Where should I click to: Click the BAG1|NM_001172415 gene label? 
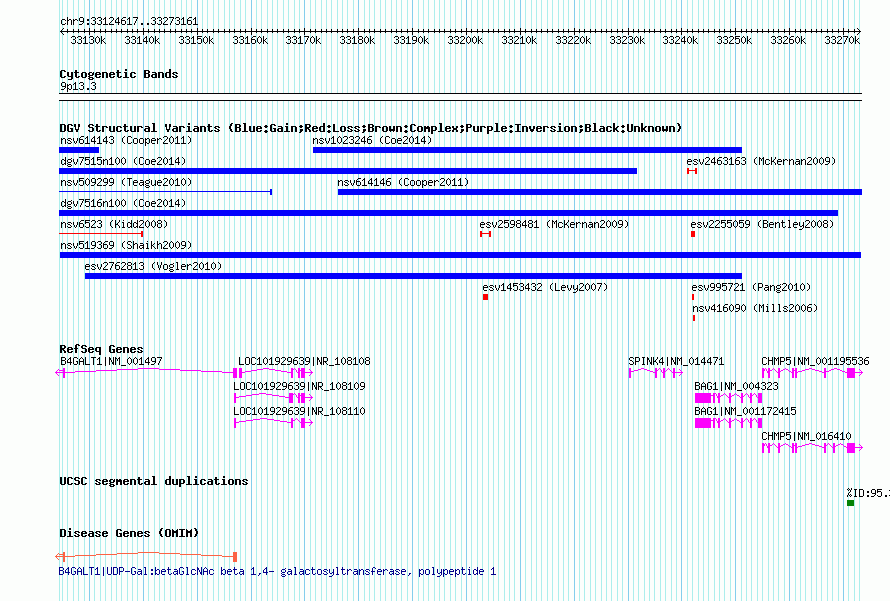click(745, 411)
